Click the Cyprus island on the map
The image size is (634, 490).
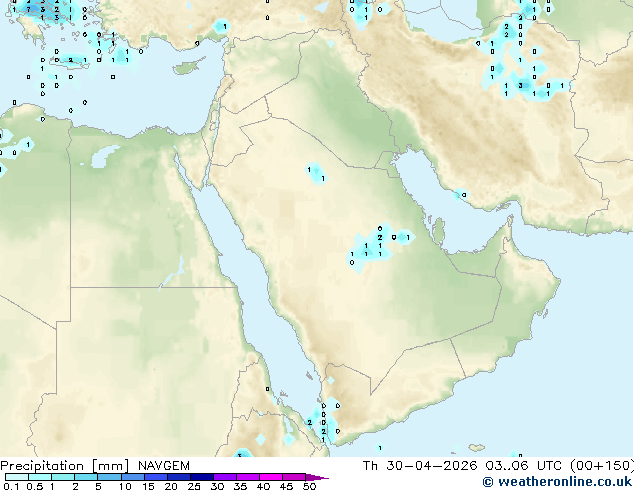pos(188,68)
